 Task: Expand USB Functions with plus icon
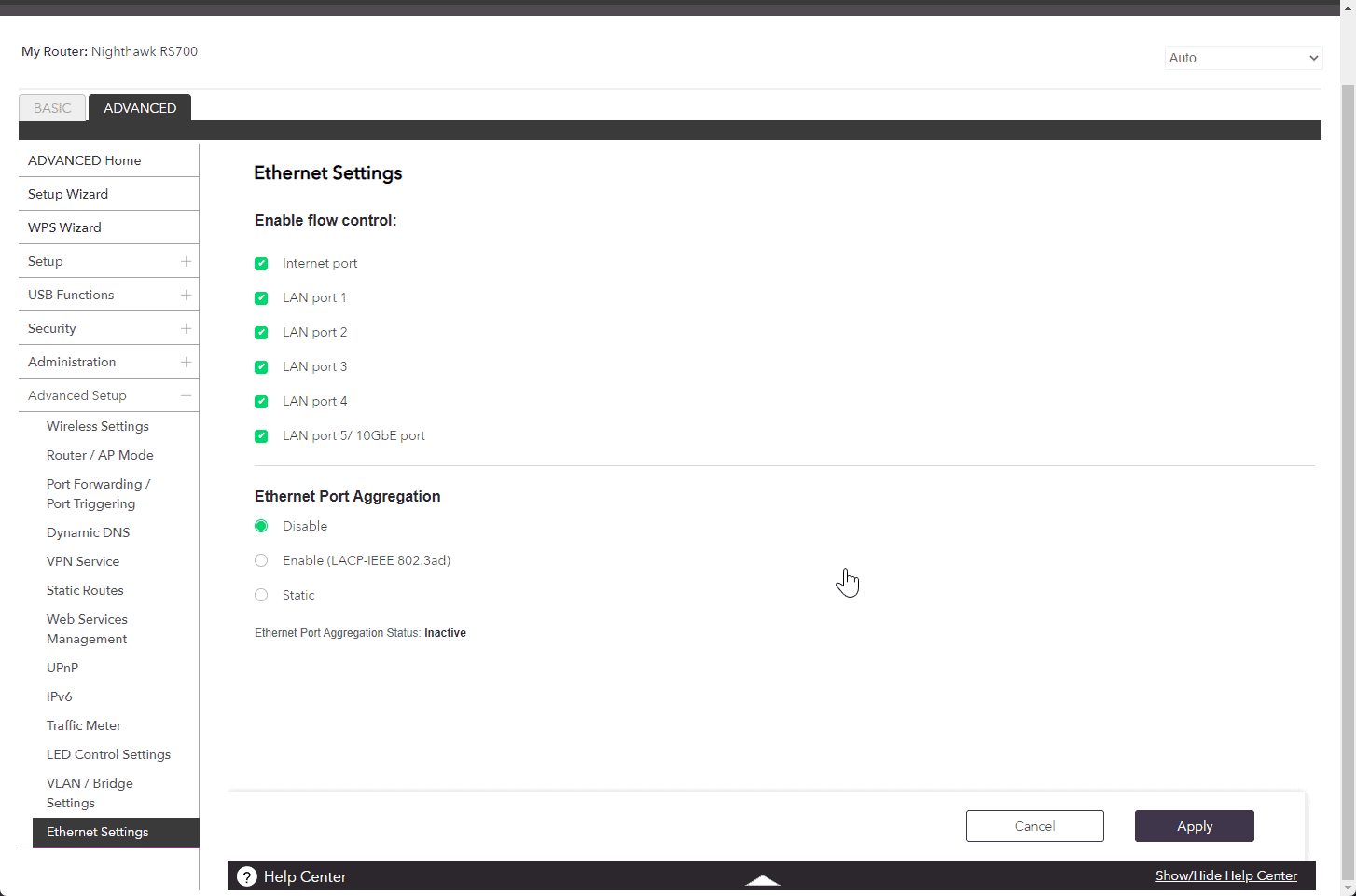click(x=186, y=295)
